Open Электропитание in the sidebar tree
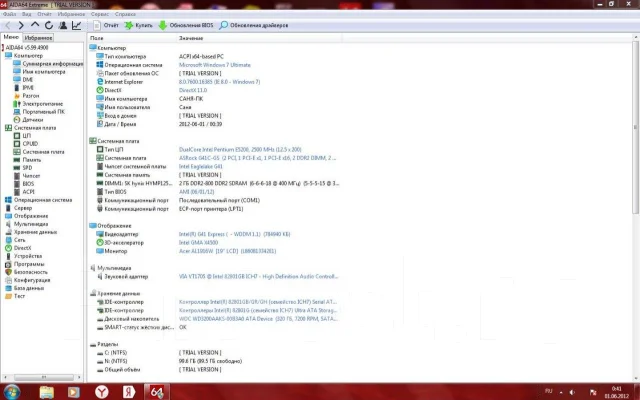640x400 pixels. [42, 104]
